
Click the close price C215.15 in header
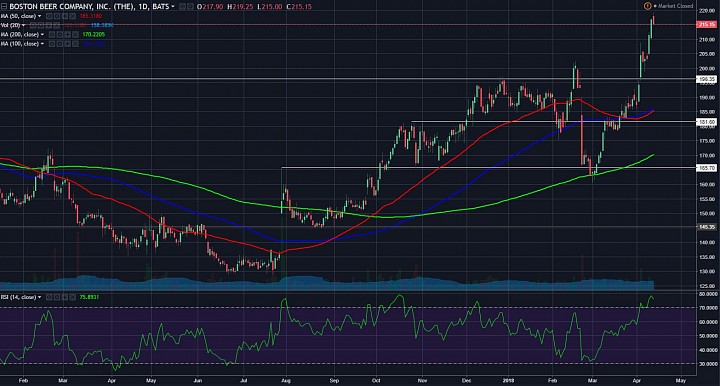(299, 6)
